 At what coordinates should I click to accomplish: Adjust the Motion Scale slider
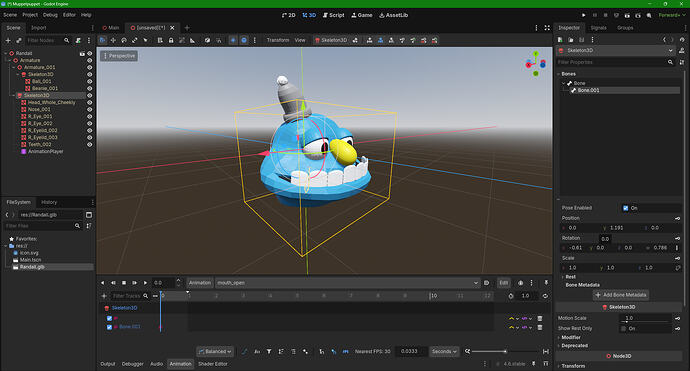click(x=646, y=322)
